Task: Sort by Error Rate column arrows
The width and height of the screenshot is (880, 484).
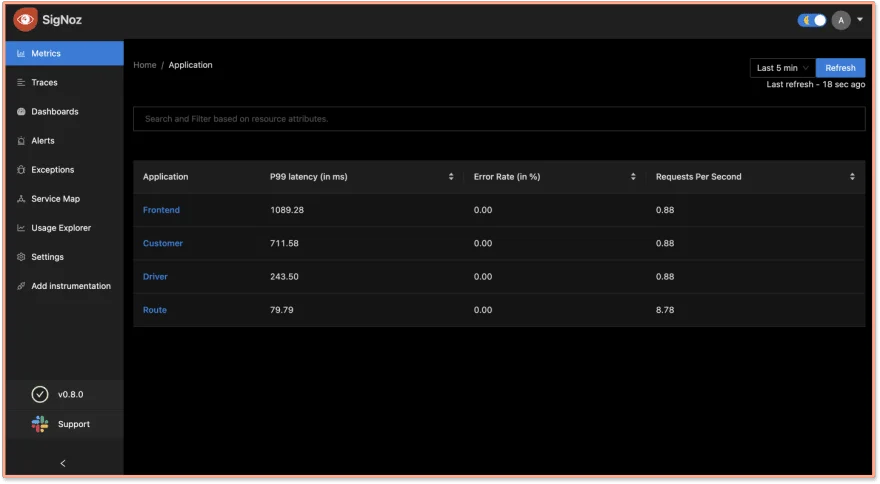Action: [x=633, y=177]
